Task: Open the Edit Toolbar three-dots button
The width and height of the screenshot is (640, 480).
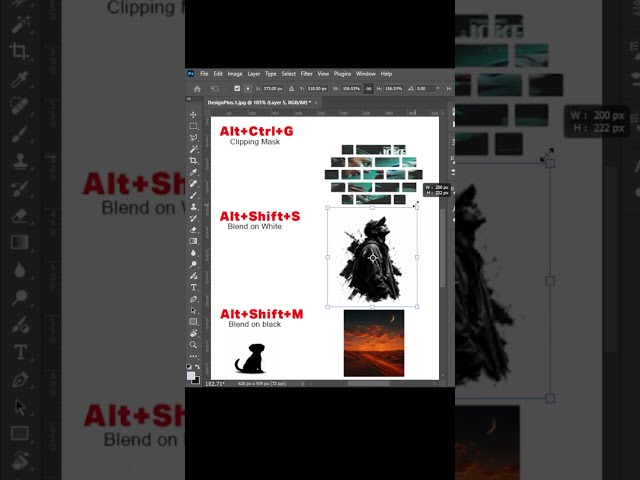Action: 193,356
